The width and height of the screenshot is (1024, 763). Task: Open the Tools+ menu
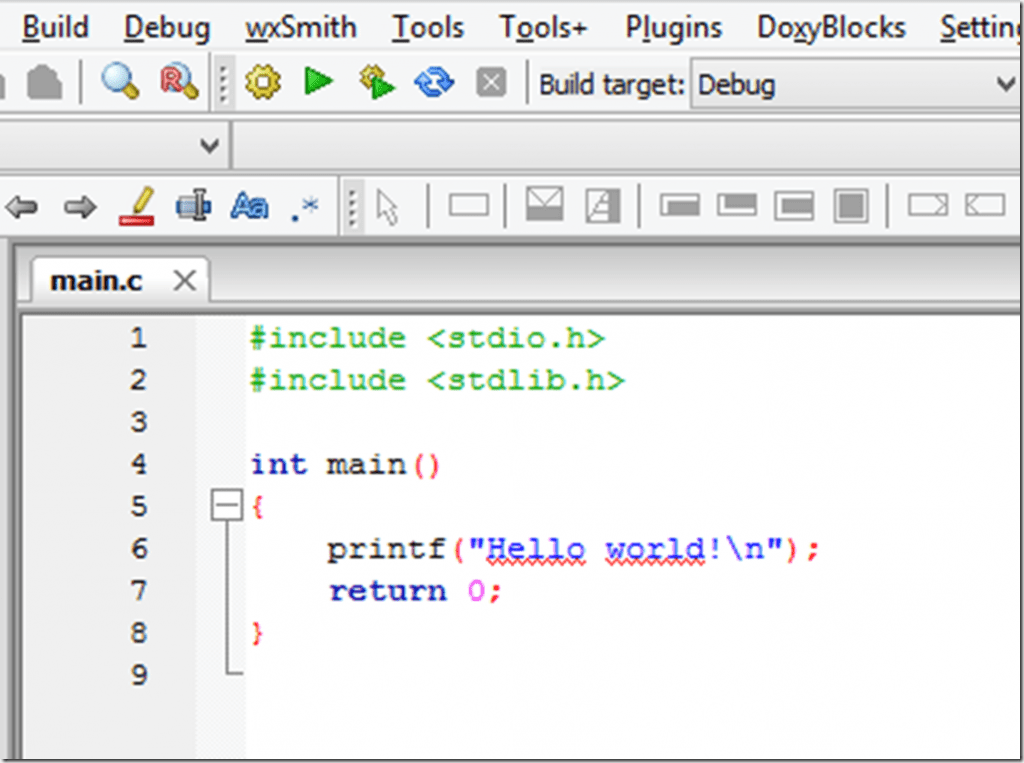[x=543, y=27]
